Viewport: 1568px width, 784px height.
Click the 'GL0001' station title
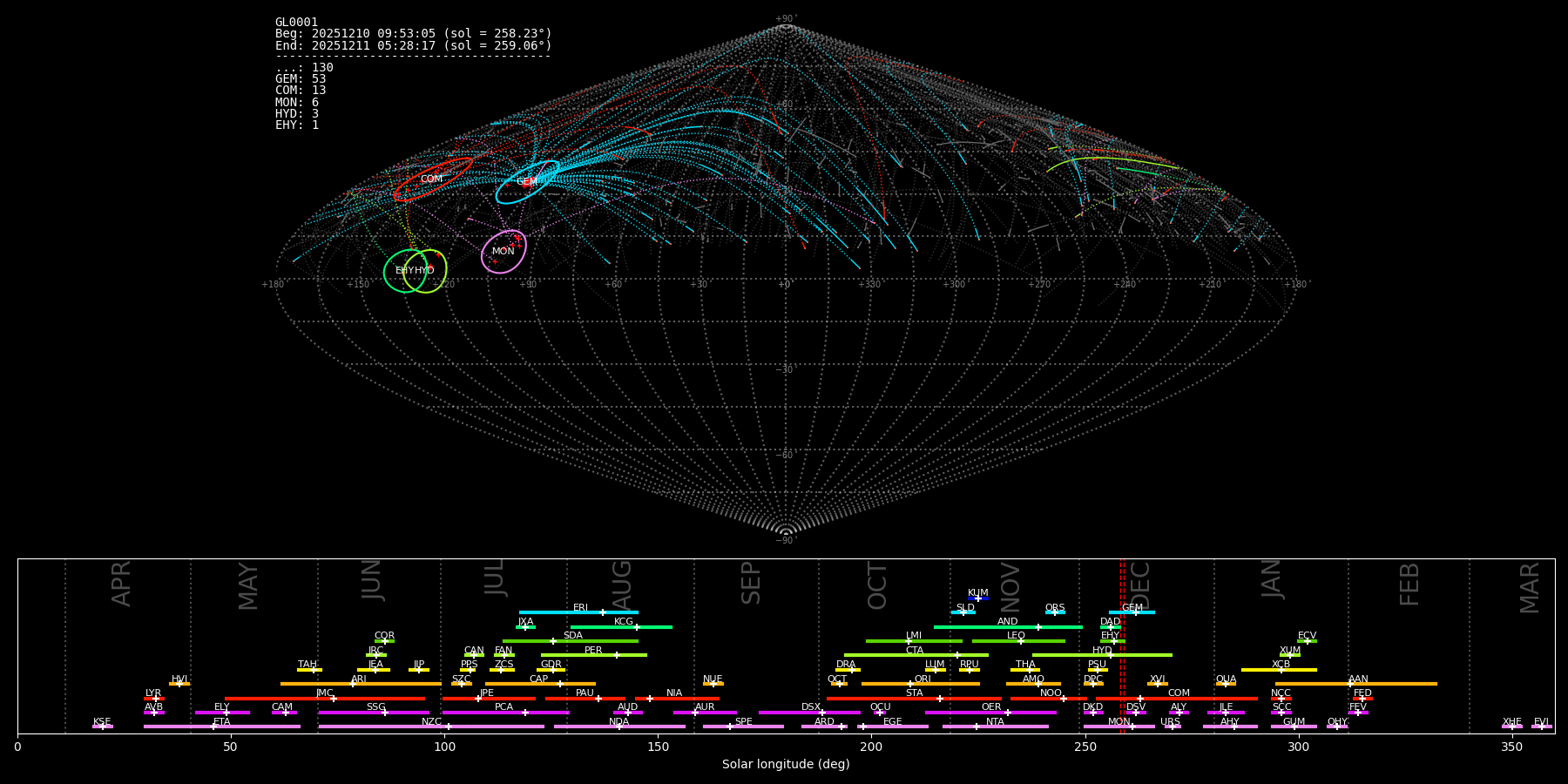[x=297, y=23]
